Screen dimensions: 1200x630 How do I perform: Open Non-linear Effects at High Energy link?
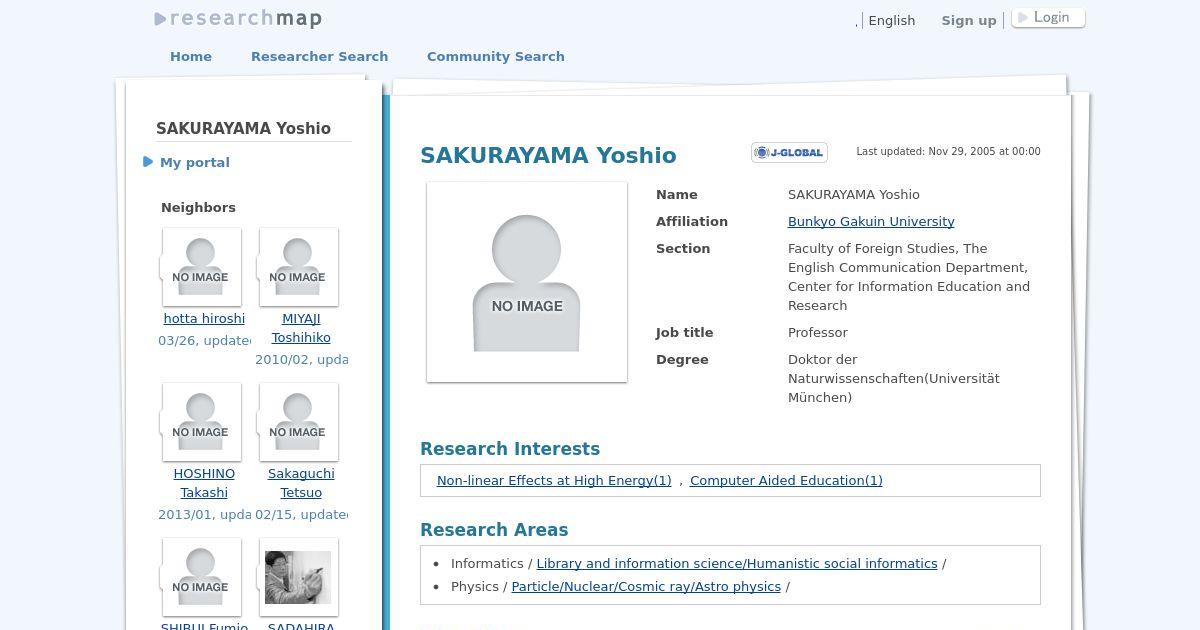(554, 481)
